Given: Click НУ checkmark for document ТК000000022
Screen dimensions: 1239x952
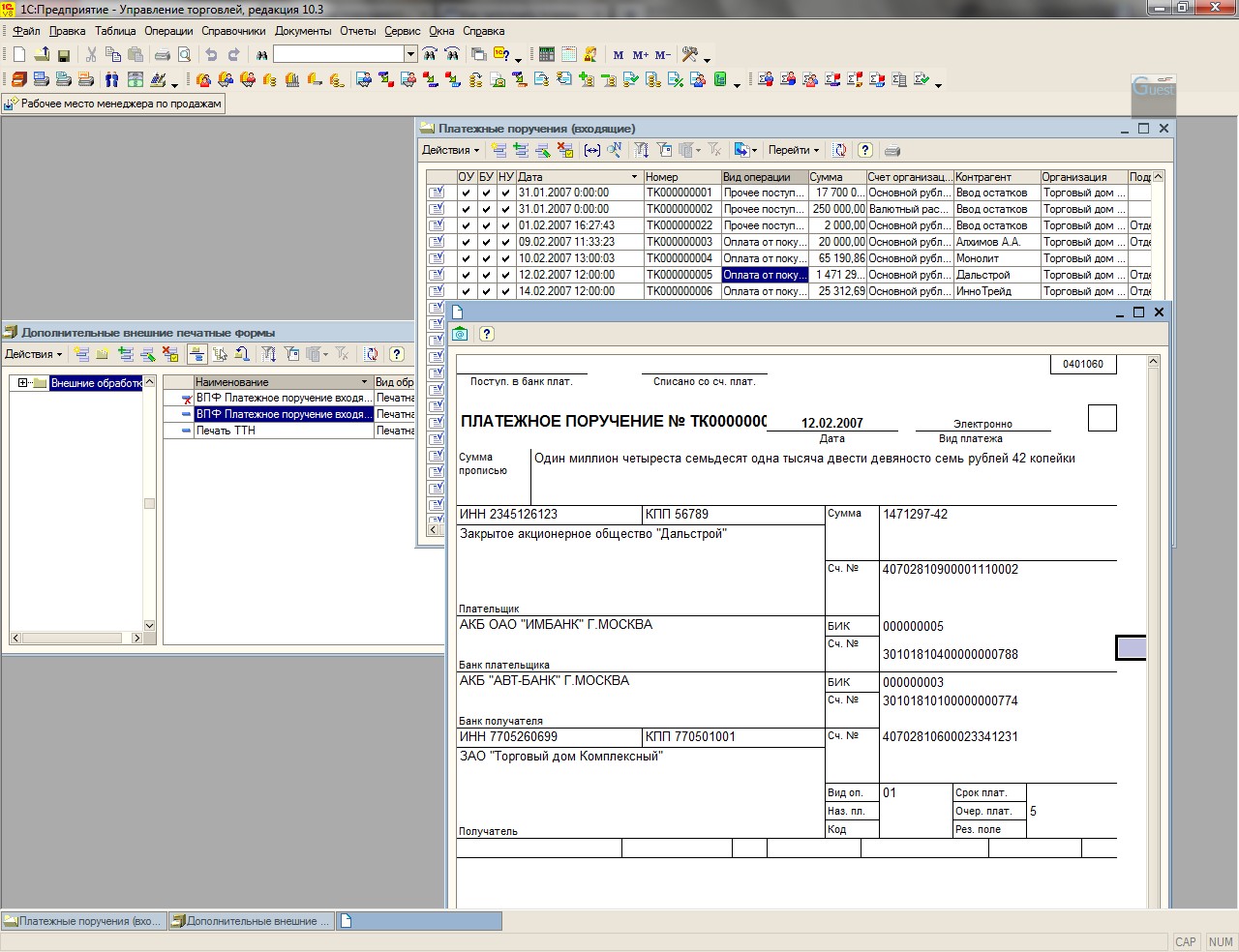Looking at the screenshot, I should tap(505, 225).
